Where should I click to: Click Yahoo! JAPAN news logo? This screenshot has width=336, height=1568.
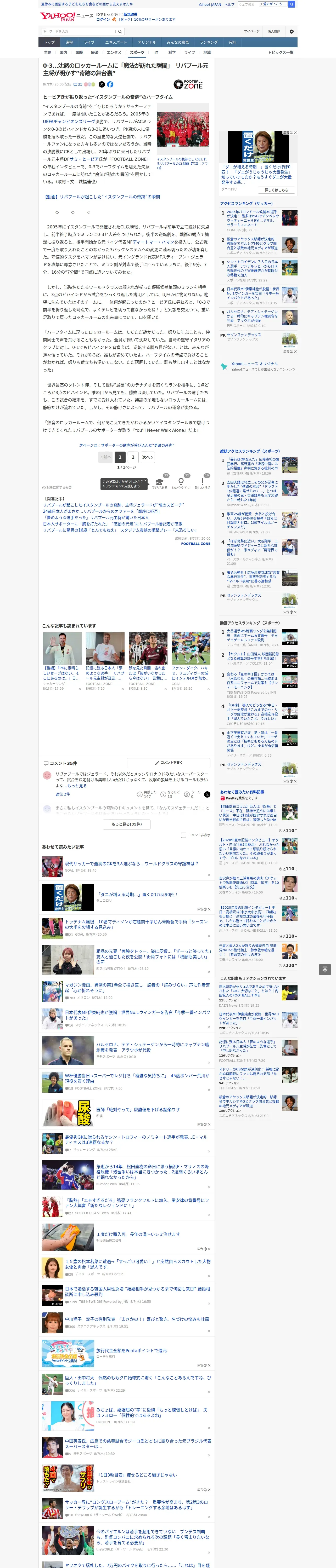(x=66, y=16)
